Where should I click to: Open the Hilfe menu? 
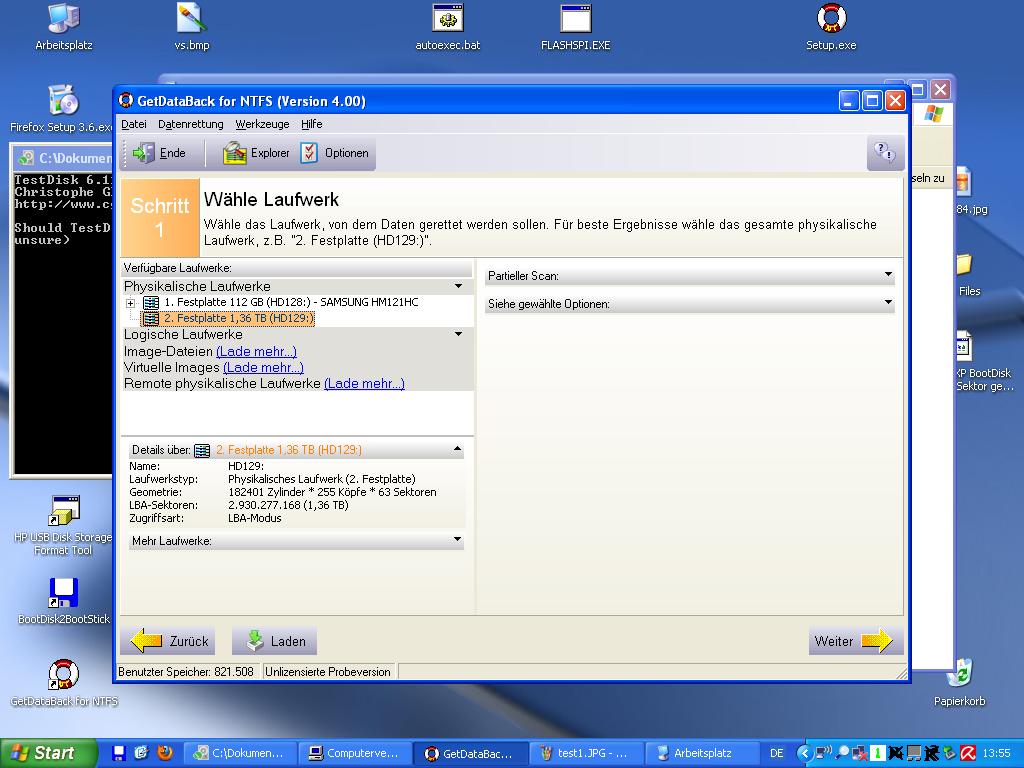point(312,124)
